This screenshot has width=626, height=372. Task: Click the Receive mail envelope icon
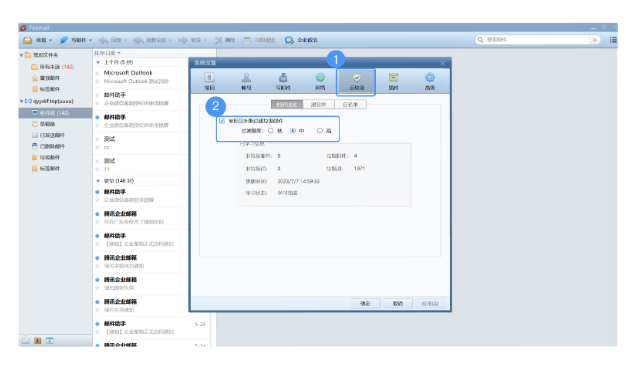point(28,40)
